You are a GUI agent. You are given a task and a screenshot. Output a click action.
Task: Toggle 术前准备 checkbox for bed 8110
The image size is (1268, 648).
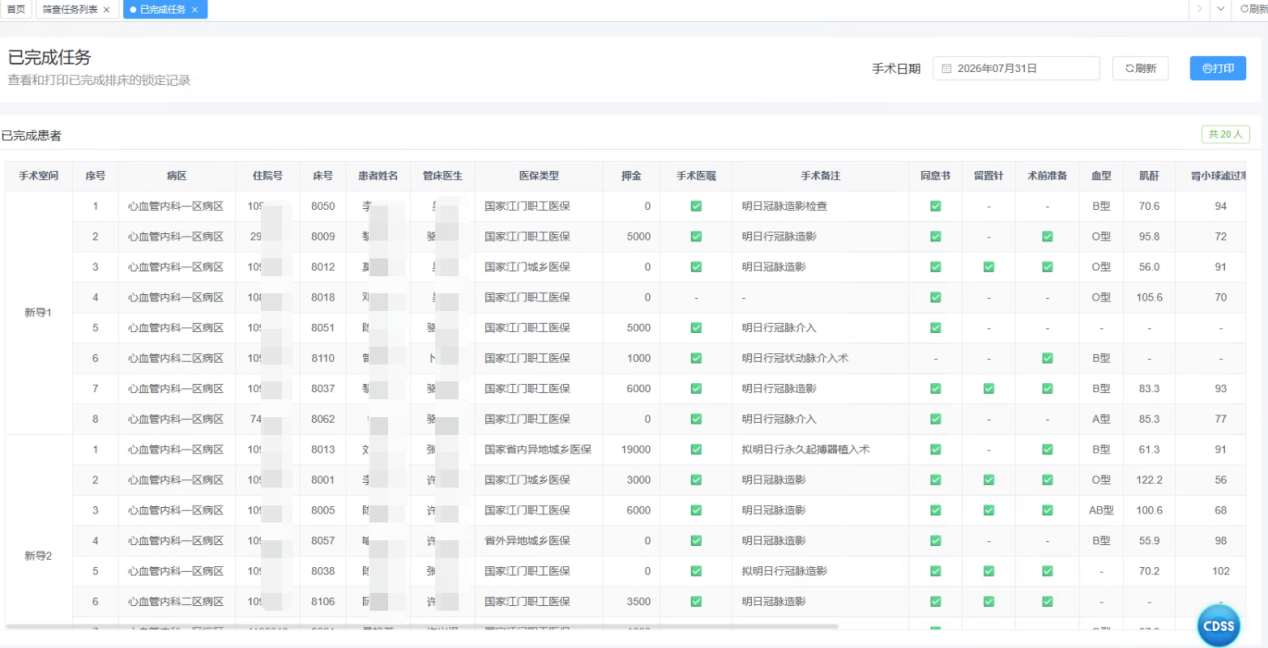coord(1047,358)
